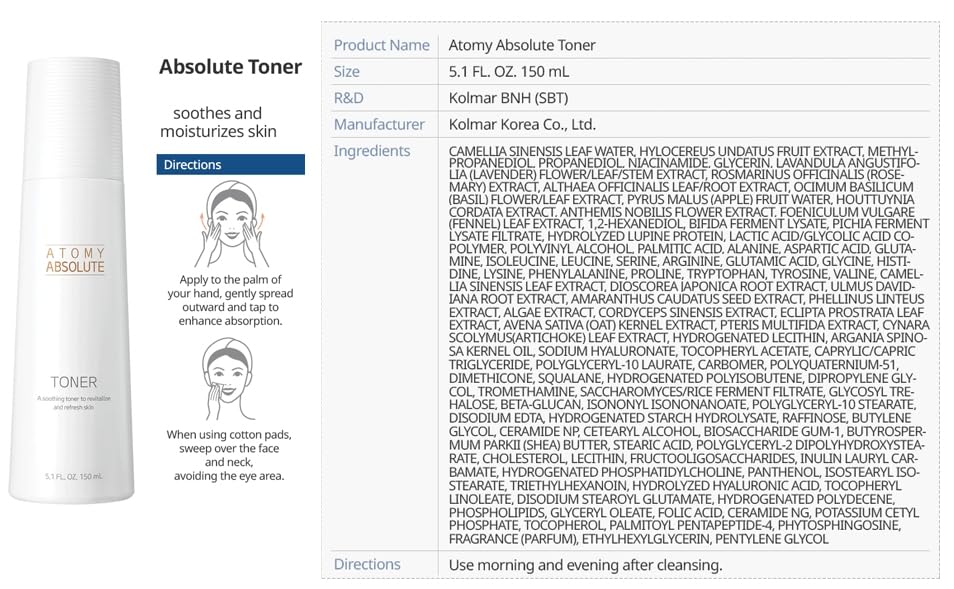Click 'When using cotton pads' instruction text
Image resolution: width=954 pixels, height=589 pixels.
229,455
